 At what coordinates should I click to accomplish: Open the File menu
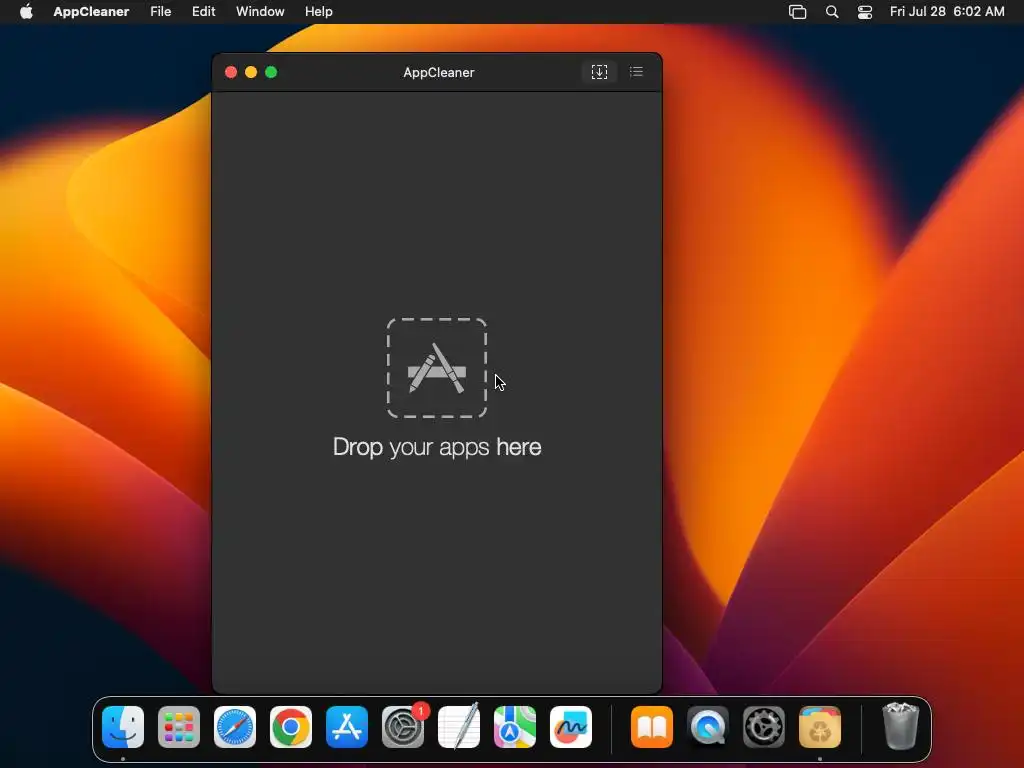tap(161, 12)
